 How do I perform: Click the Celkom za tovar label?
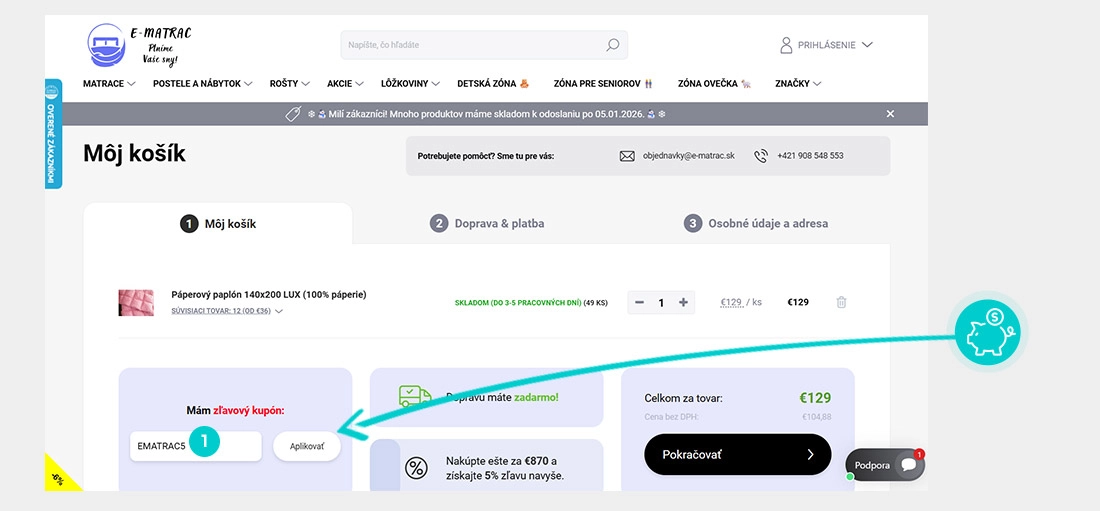click(683, 399)
